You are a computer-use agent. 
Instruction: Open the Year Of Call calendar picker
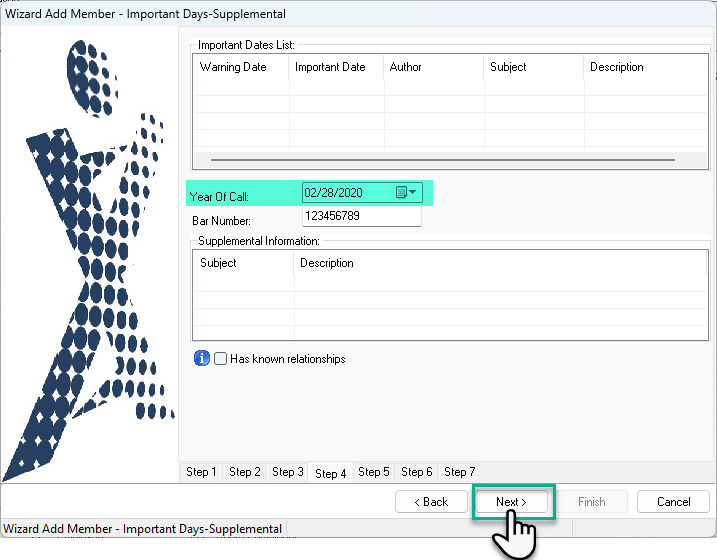pyautogui.click(x=406, y=192)
